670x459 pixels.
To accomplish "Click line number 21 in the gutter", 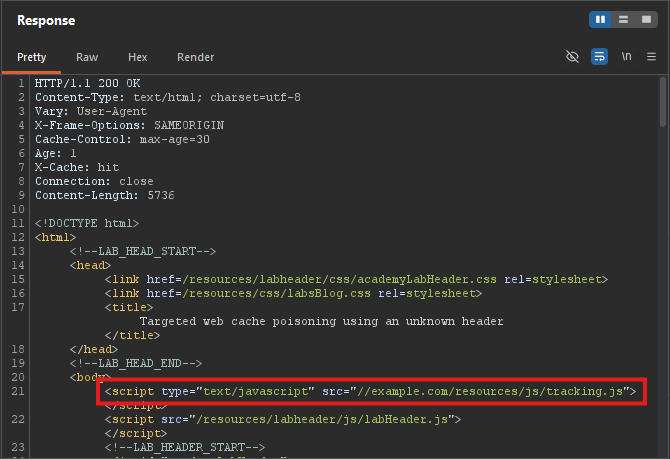I will coord(18,391).
